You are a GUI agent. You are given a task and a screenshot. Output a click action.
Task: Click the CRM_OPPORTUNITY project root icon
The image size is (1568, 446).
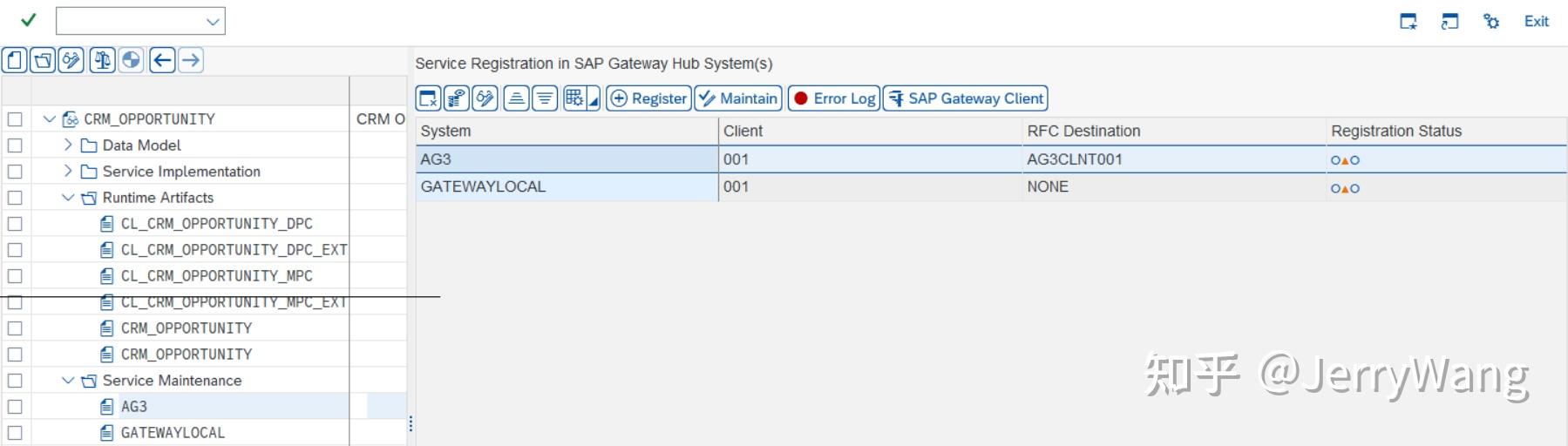tap(71, 119)
